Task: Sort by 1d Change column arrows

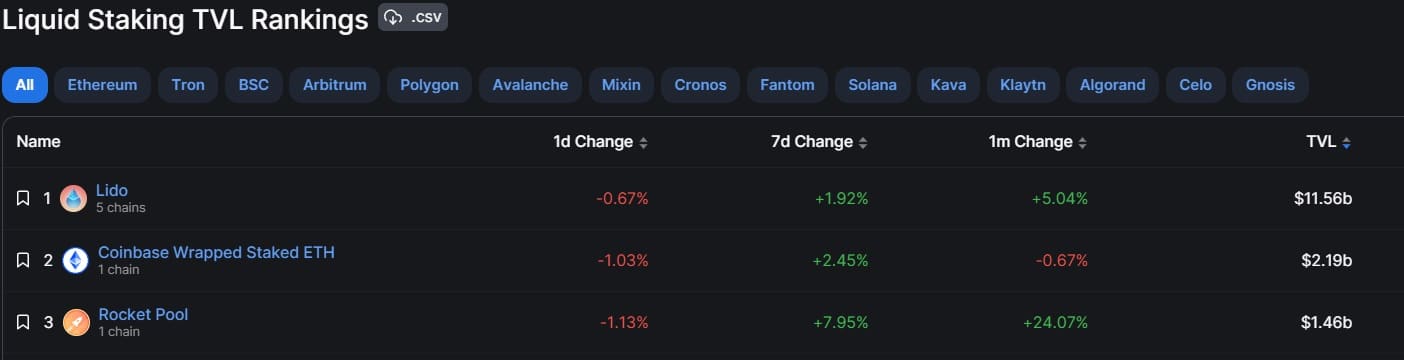Action: [644, 143]
